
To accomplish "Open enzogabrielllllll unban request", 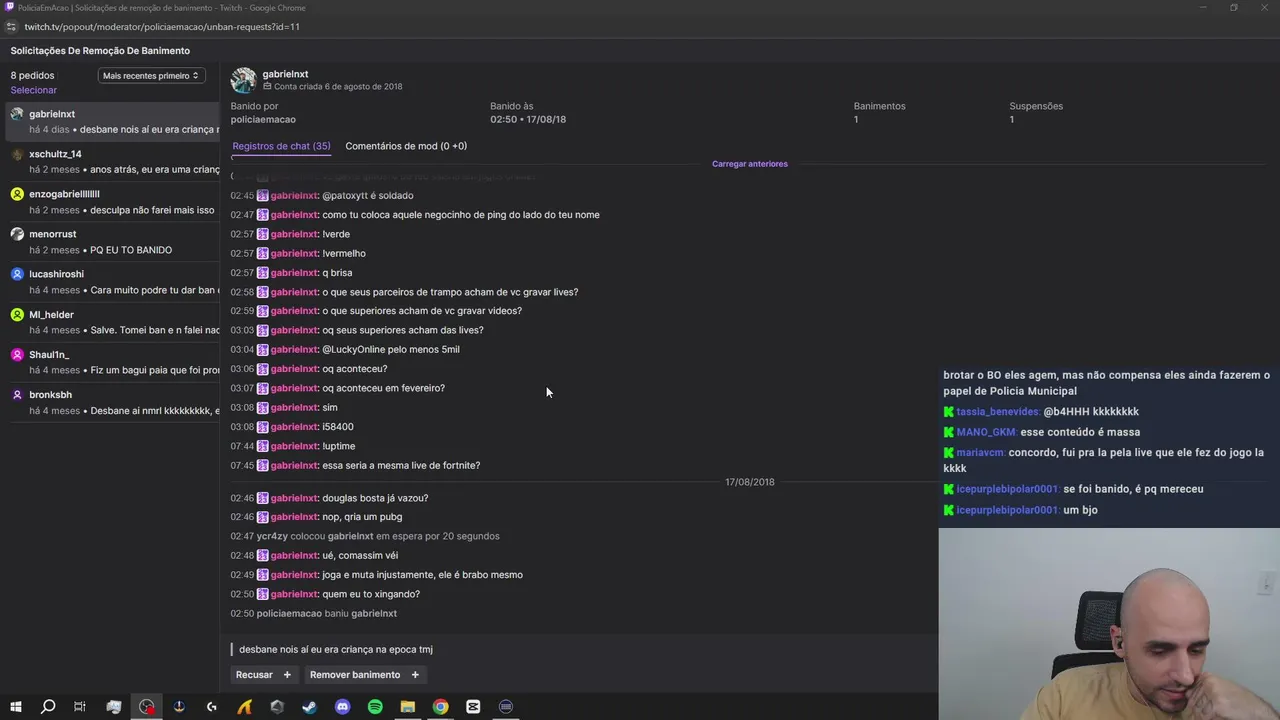I will (x=112, y=202).
